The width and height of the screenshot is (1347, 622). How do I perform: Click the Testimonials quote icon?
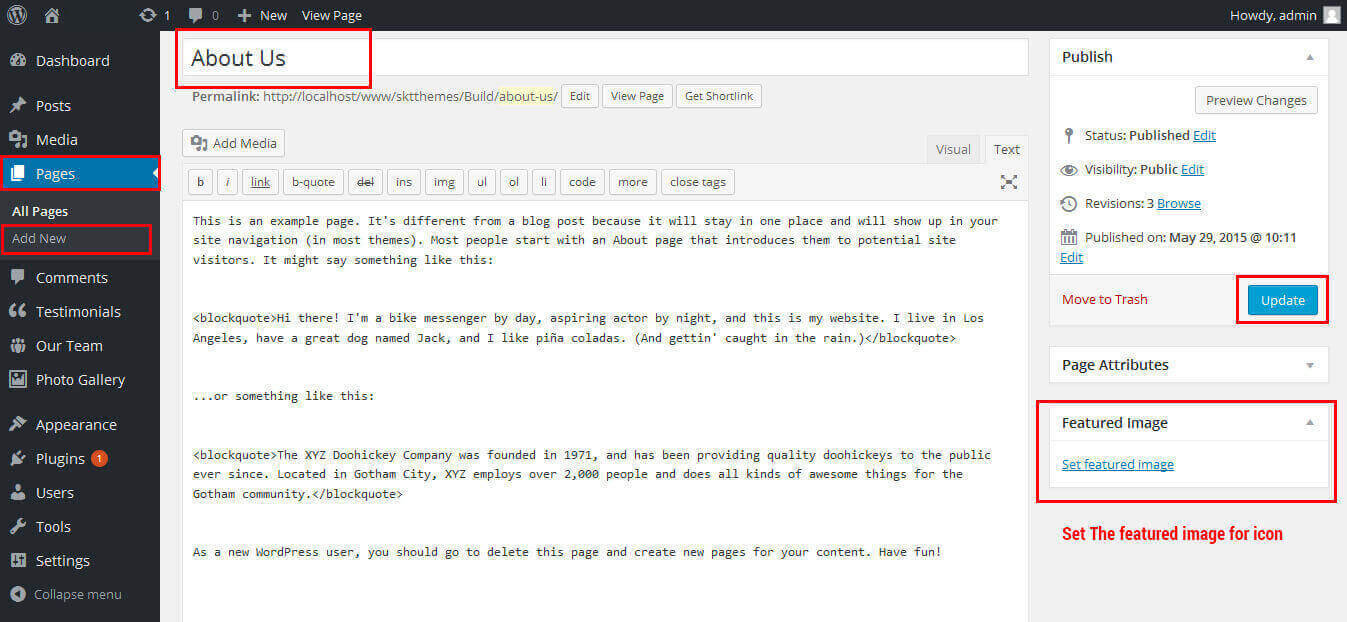pos(17,312)
